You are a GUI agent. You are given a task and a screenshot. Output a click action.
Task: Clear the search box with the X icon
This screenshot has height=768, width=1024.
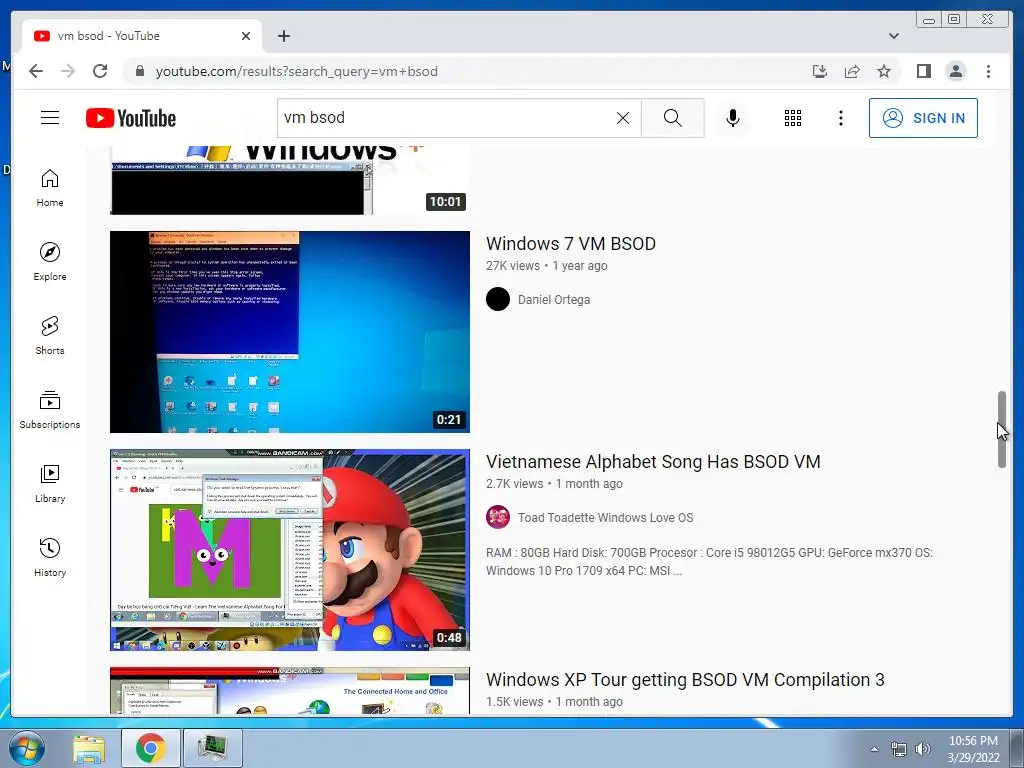623,118
